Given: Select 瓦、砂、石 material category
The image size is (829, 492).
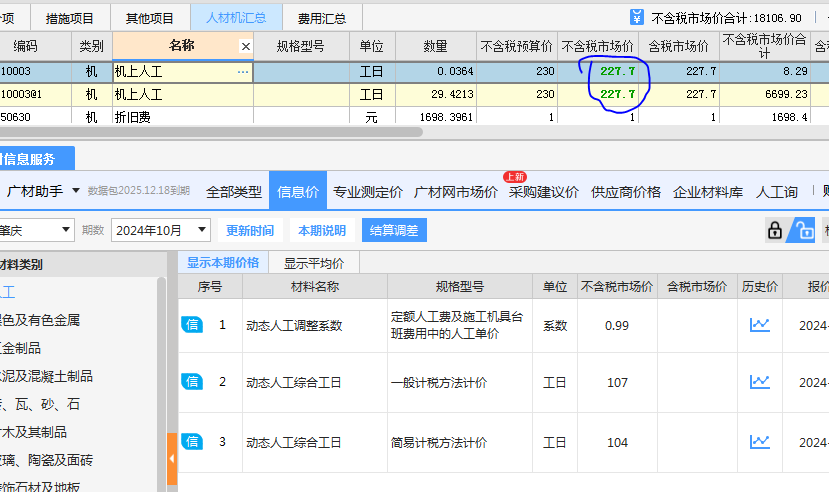Looking at the screenshot, I should pos(40,404).
